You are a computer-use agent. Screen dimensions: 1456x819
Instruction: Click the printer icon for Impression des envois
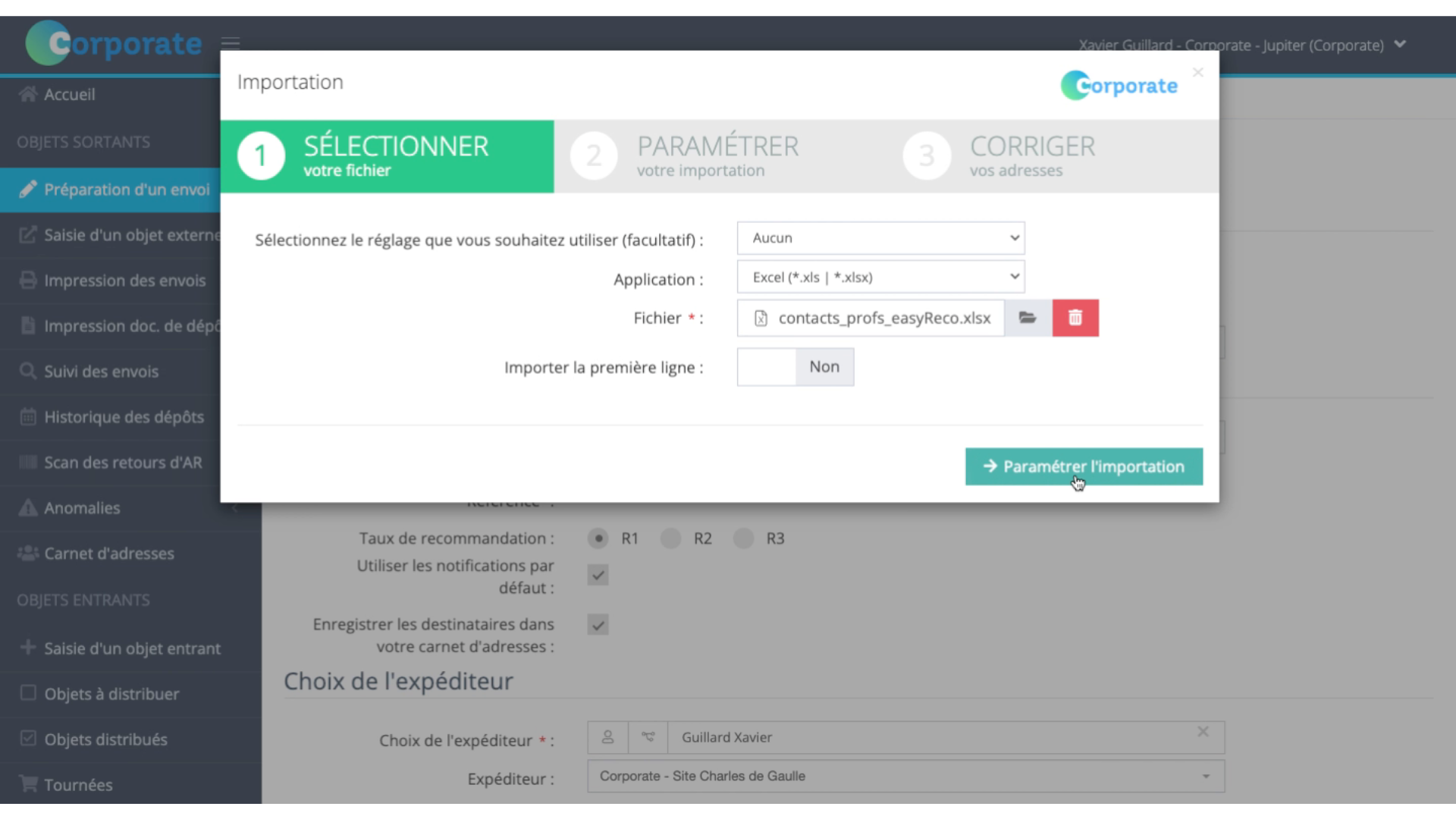(28, 280)
